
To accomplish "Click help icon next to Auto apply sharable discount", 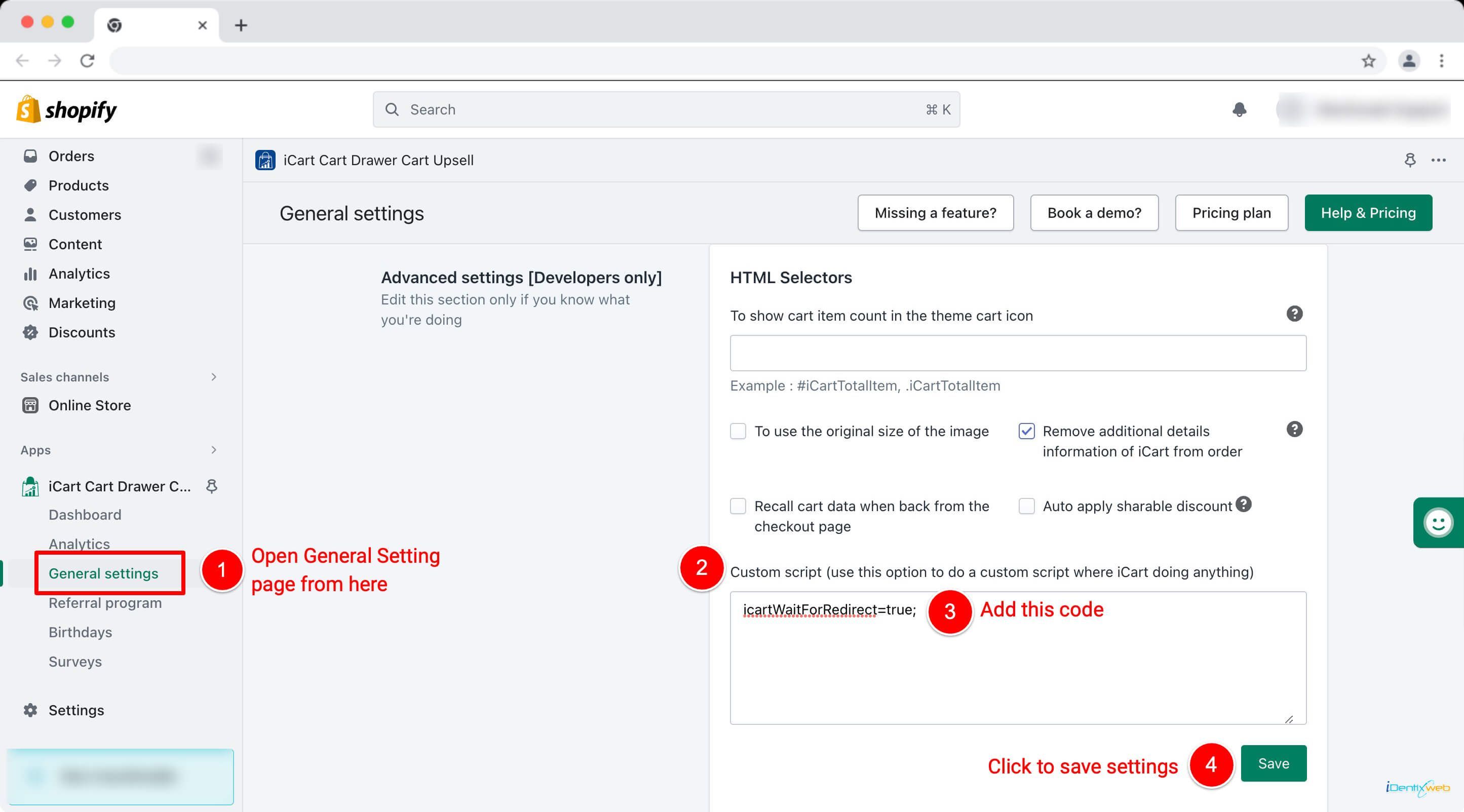I will click(x=1244, y=504).
